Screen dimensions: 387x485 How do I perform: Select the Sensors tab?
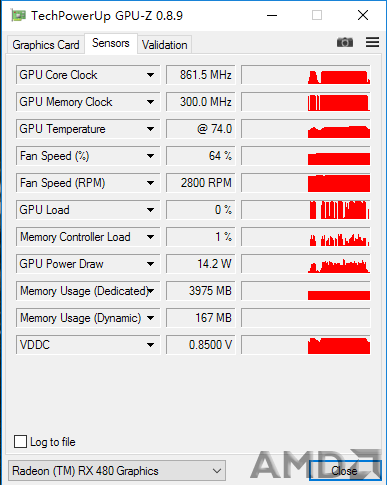pyautogui.click(x=111, y=43)
